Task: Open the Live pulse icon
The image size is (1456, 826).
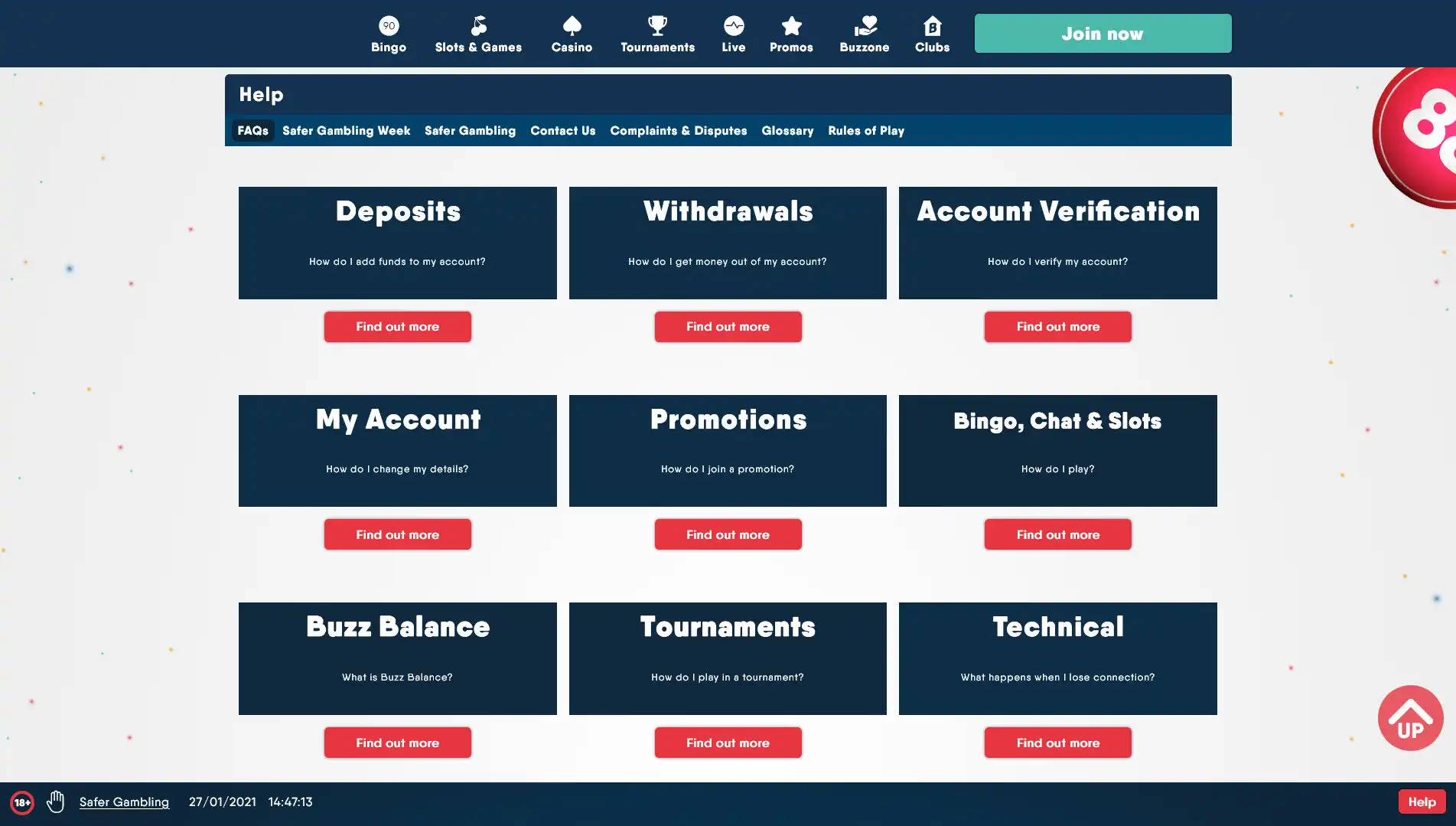Action: 733,26
